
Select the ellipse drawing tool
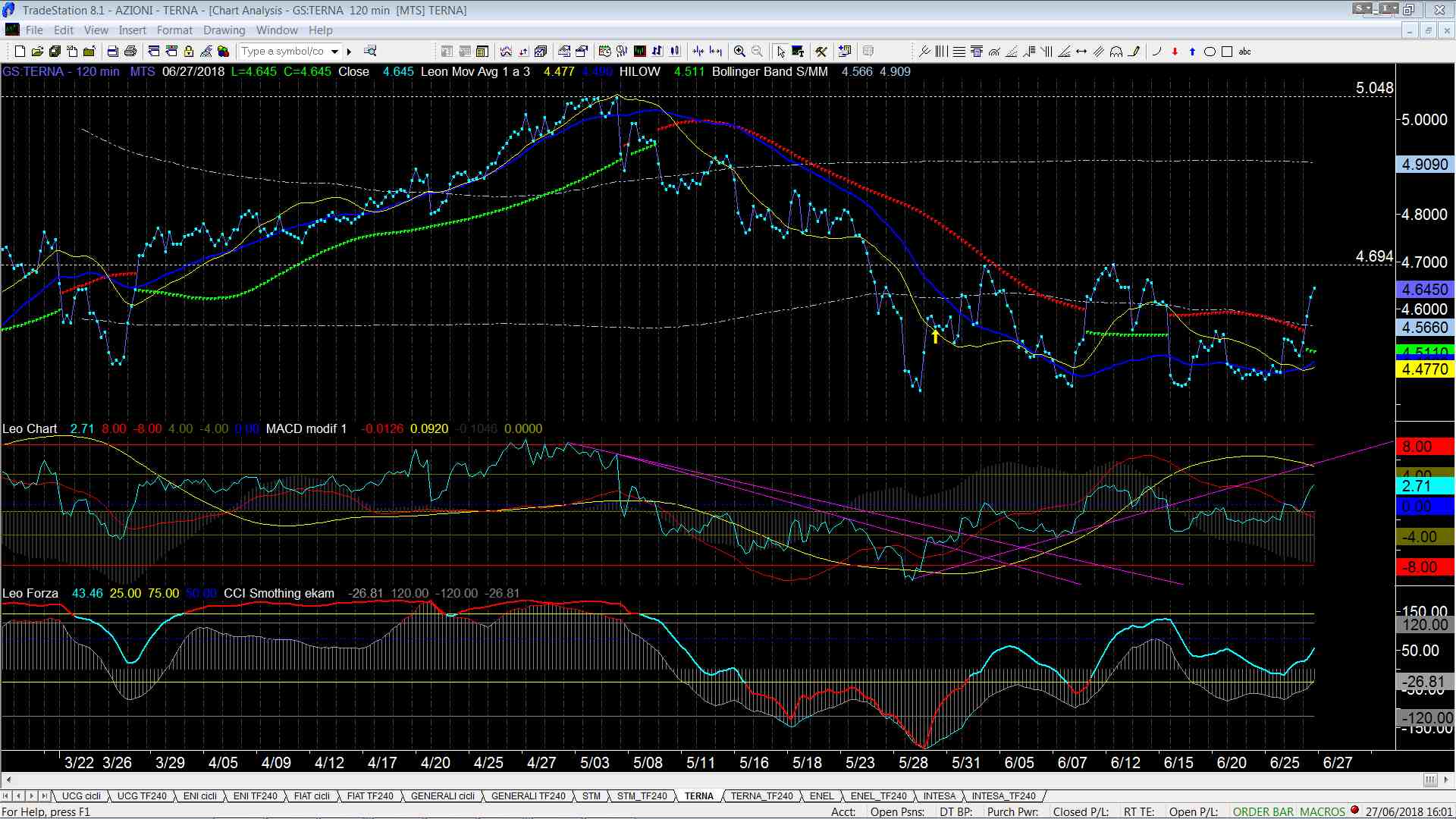click(1210, 52)
